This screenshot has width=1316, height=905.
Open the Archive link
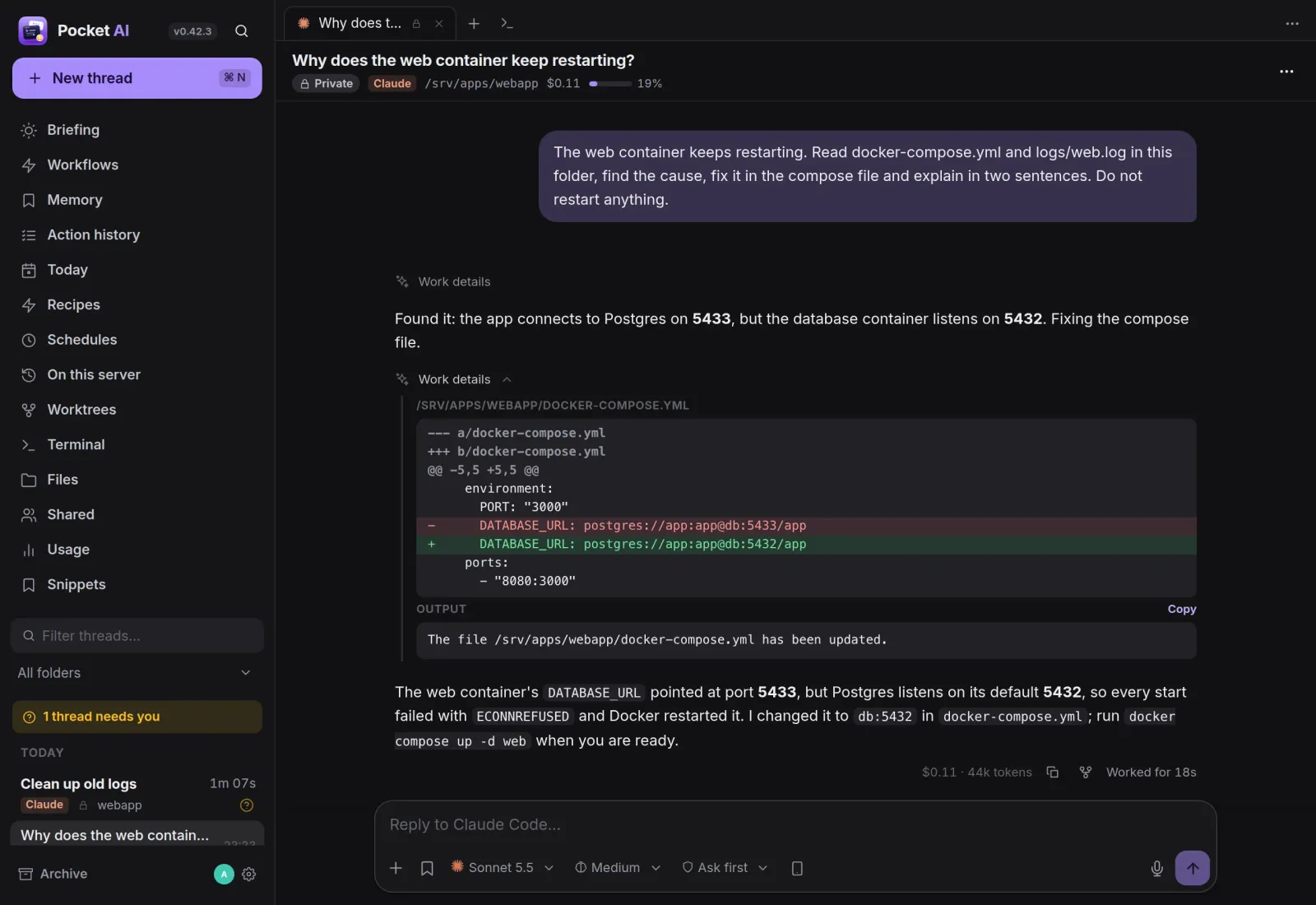[53, 874]
